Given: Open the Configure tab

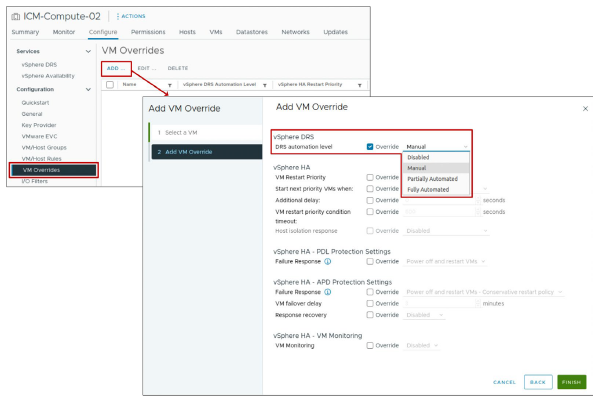Looking at the screenshot, I should tap(103, 32).
